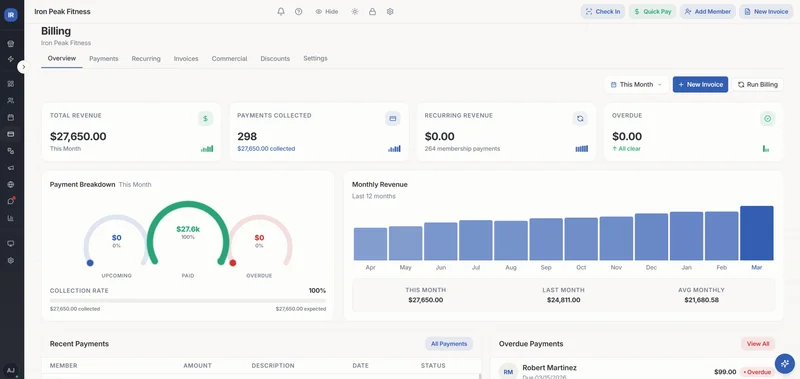
Task: Open the This Month date dropdown
Action: pos(636,85)
